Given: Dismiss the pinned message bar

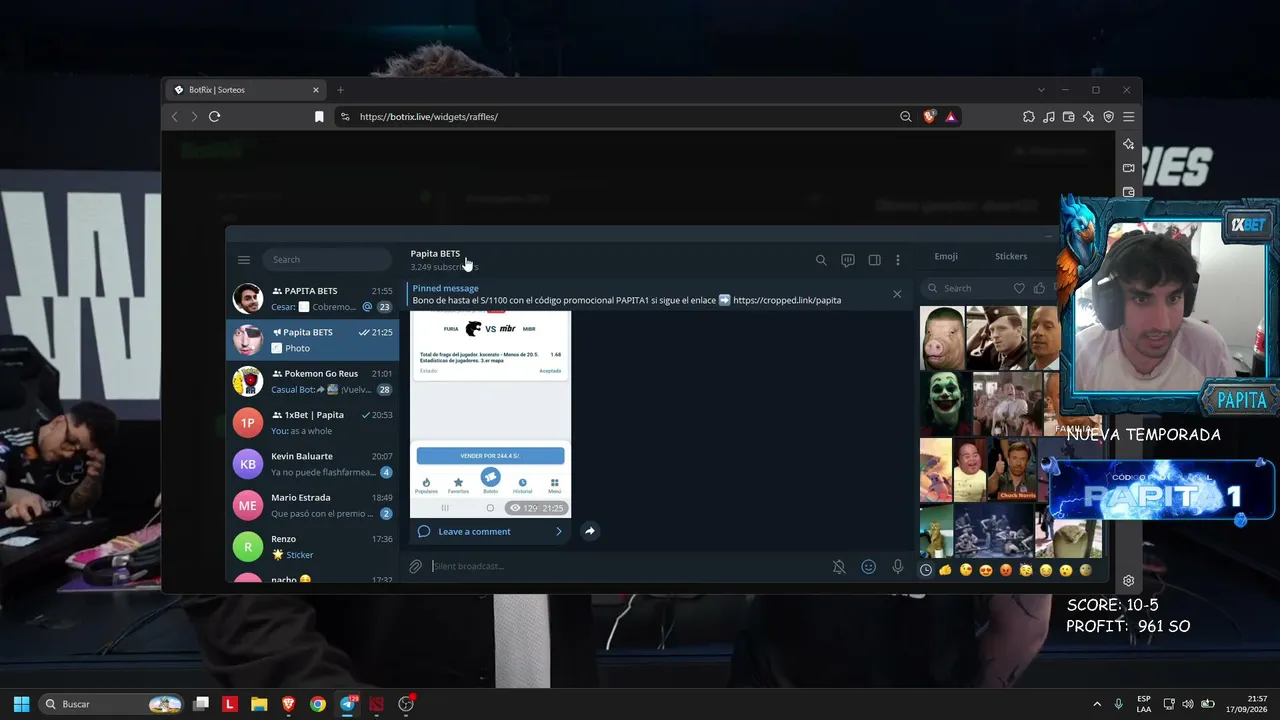Looking at the screenshot, I should (x=897, y=294).
